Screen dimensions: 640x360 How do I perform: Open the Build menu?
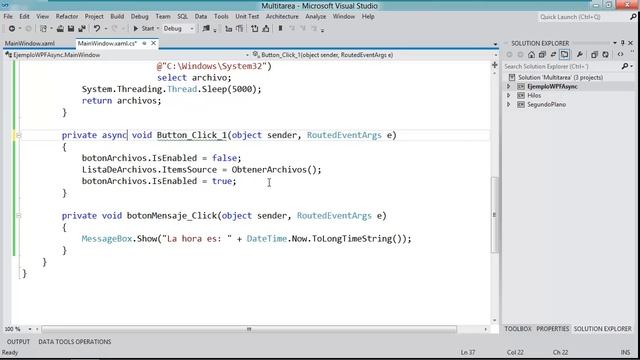pyautogui.click(x=117, y=17)
